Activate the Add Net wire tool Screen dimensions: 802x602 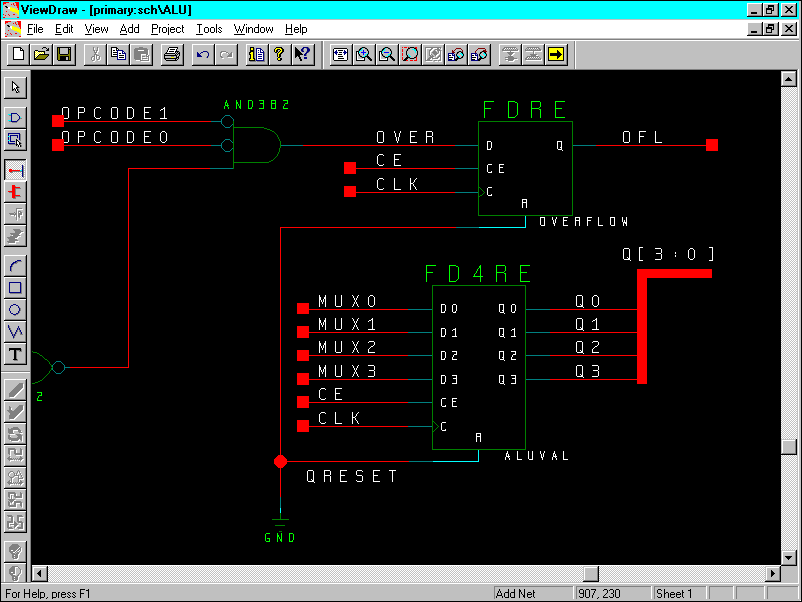tap(15, 169)
